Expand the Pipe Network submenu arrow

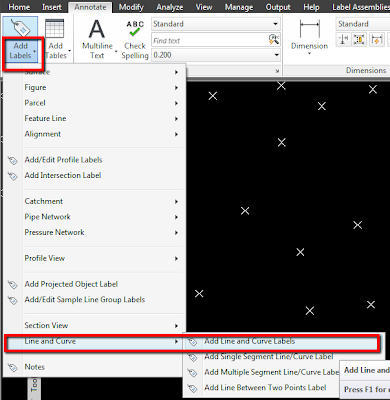coord(176,217)
